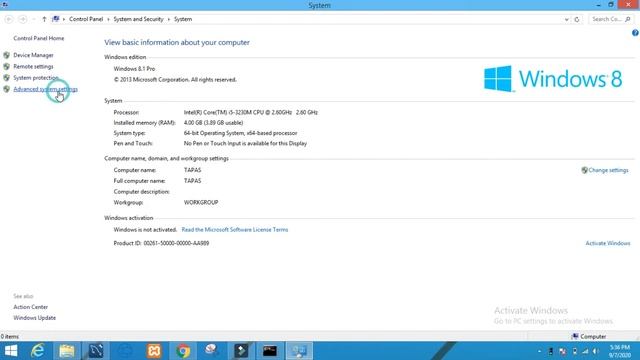The height and width of the screenshot is (360, 640).
Task: Click the shield icon beside Device Manager
Action: [7, 55]
